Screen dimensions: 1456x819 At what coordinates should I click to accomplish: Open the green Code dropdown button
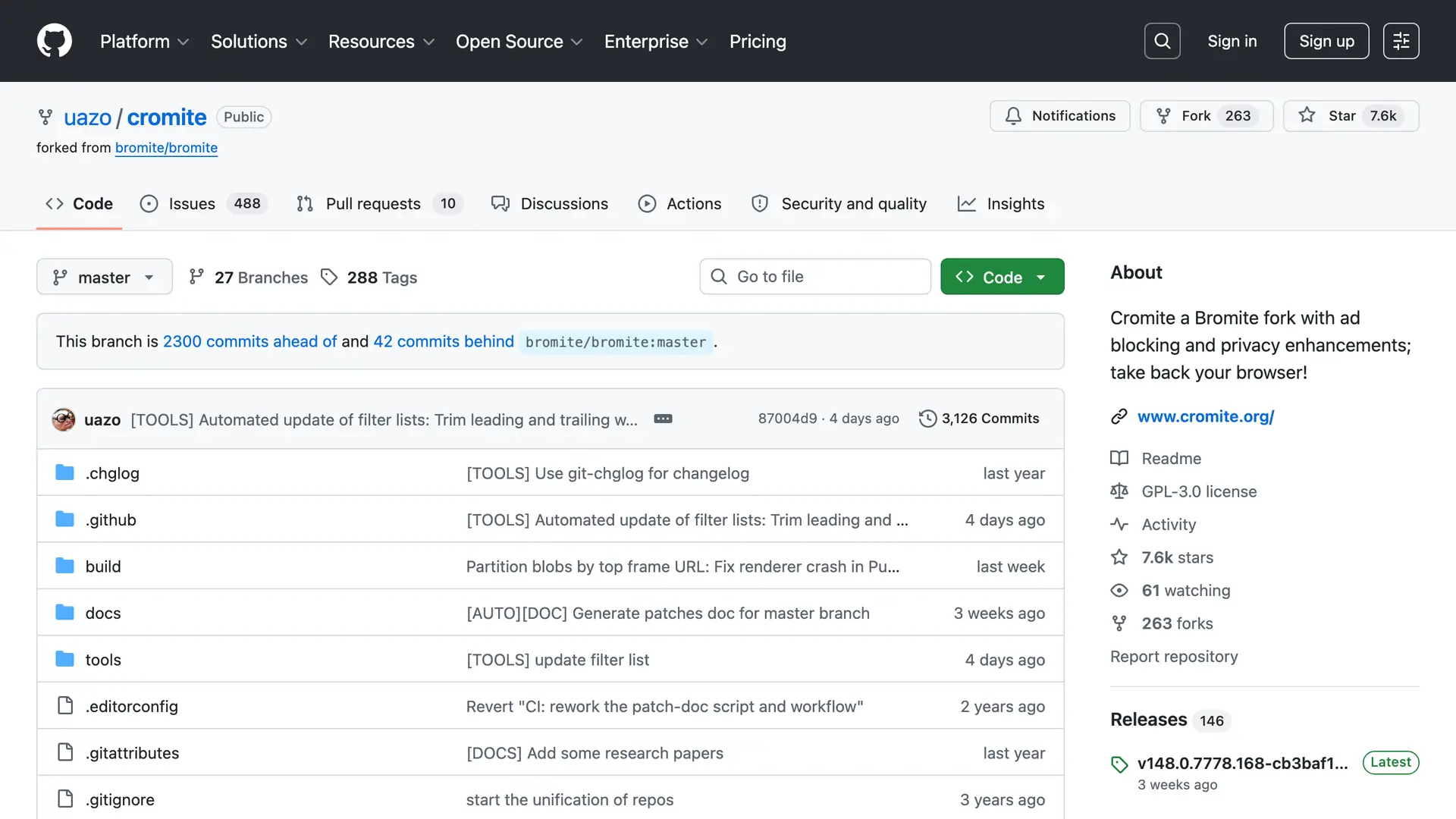click(1002, 277)
